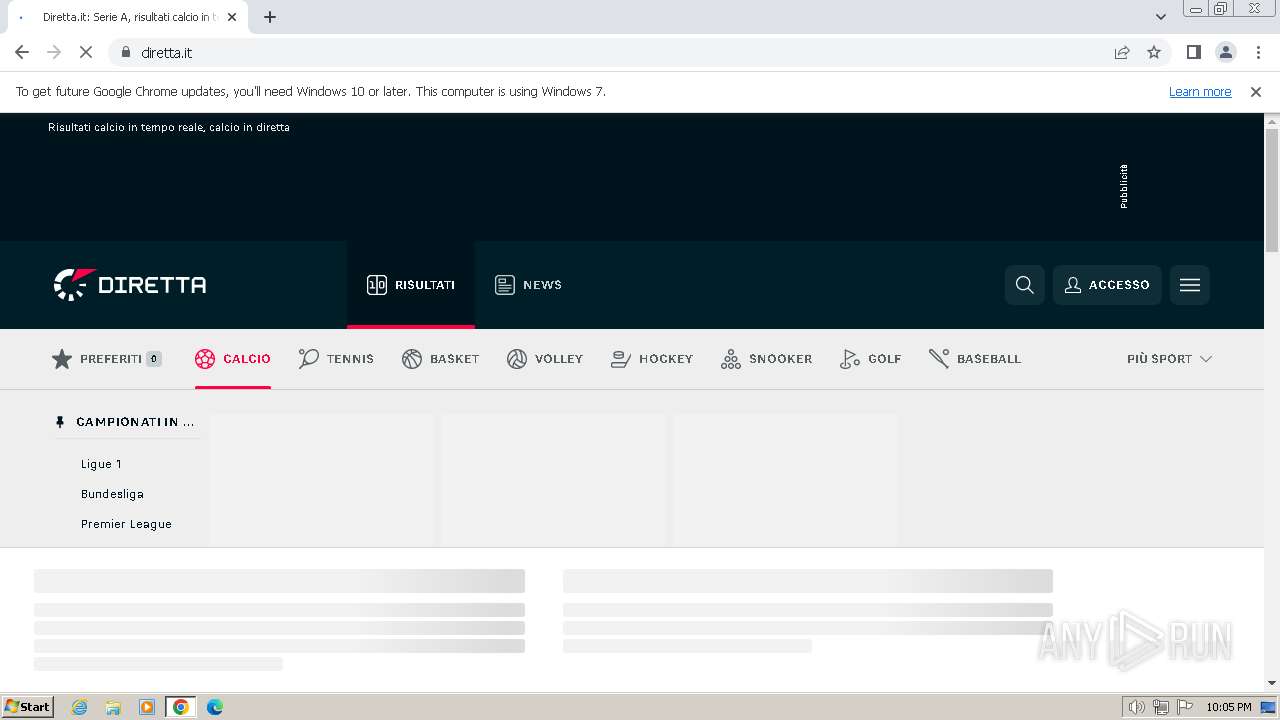
Task: Select the Calcio sport tab
Action: click(233, 359)
